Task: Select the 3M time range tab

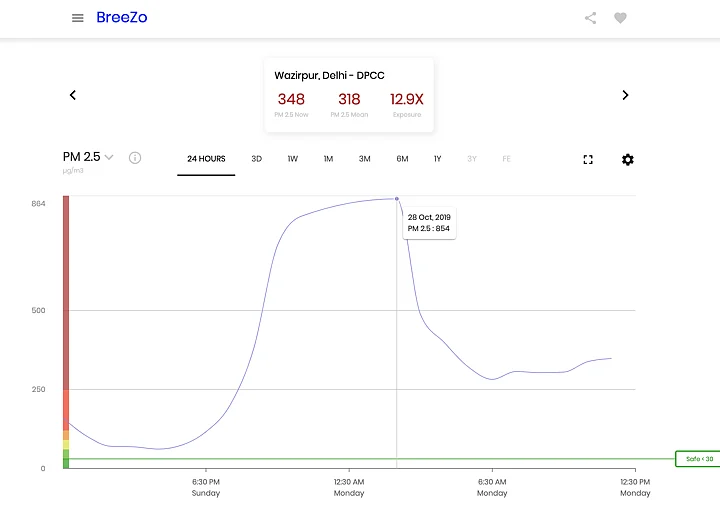Action: 364,159
